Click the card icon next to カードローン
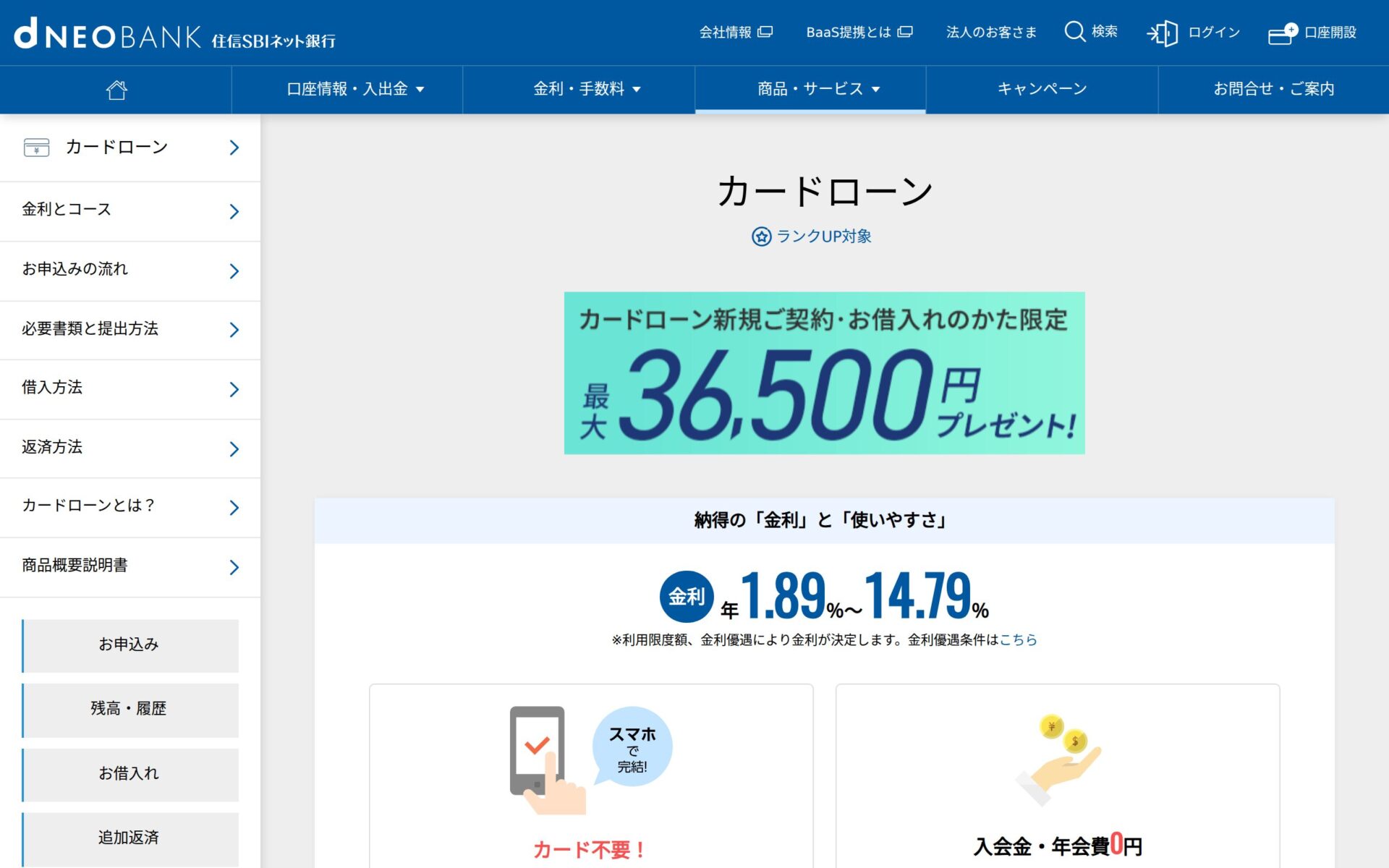The height and width of the screenshot is (868, 1389). point(35,148)
